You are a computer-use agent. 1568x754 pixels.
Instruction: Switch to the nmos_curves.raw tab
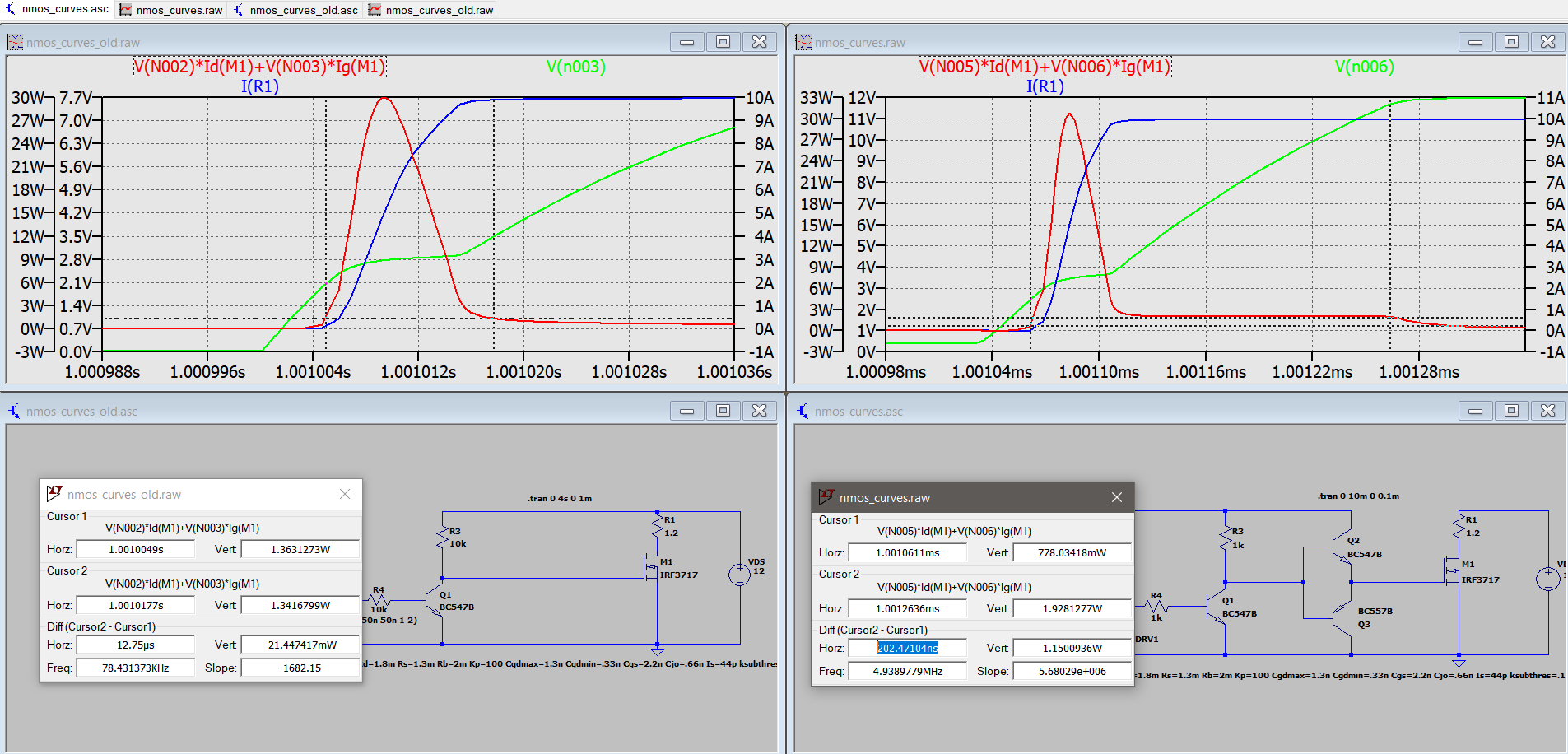pyautogui.click(x=171, y=10)
